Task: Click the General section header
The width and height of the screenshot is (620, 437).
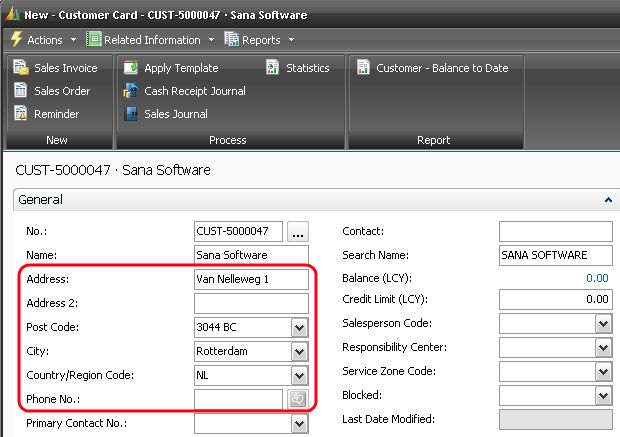Action: [316, 200]
